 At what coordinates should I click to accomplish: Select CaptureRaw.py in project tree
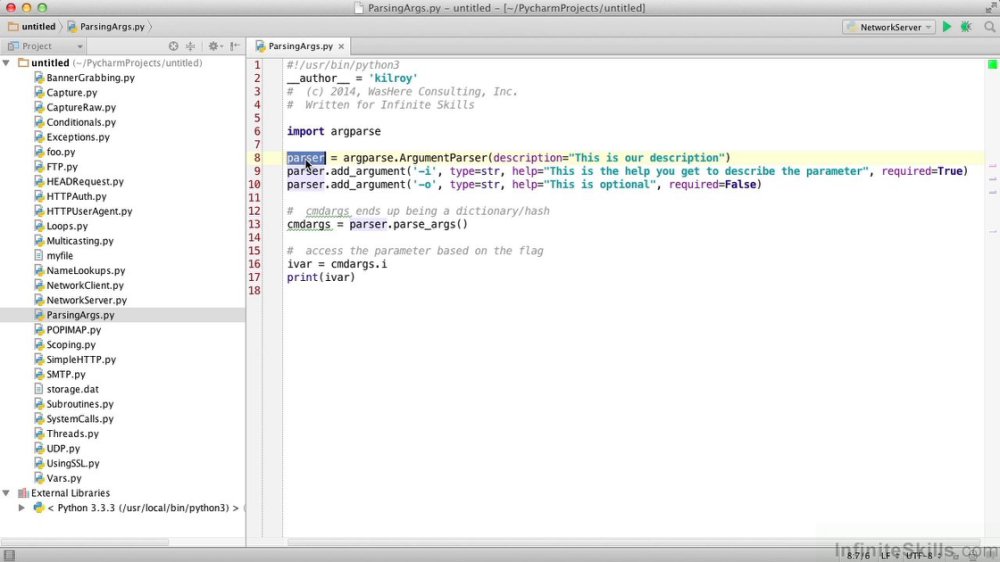(x=81, y=107)
